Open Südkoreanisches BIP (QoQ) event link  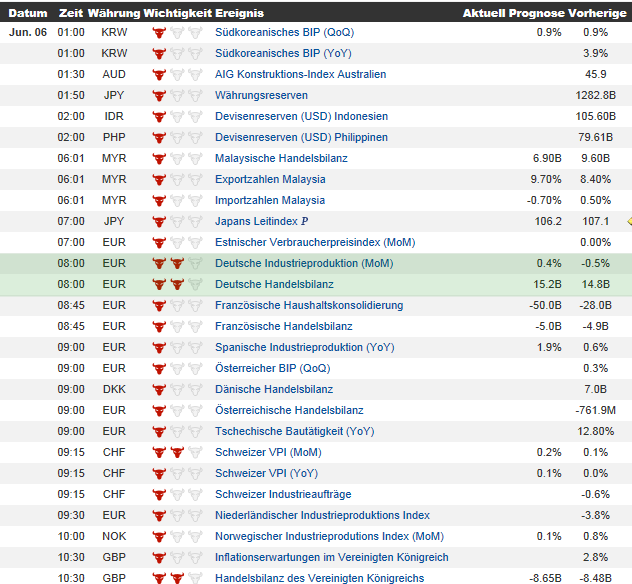285,32
